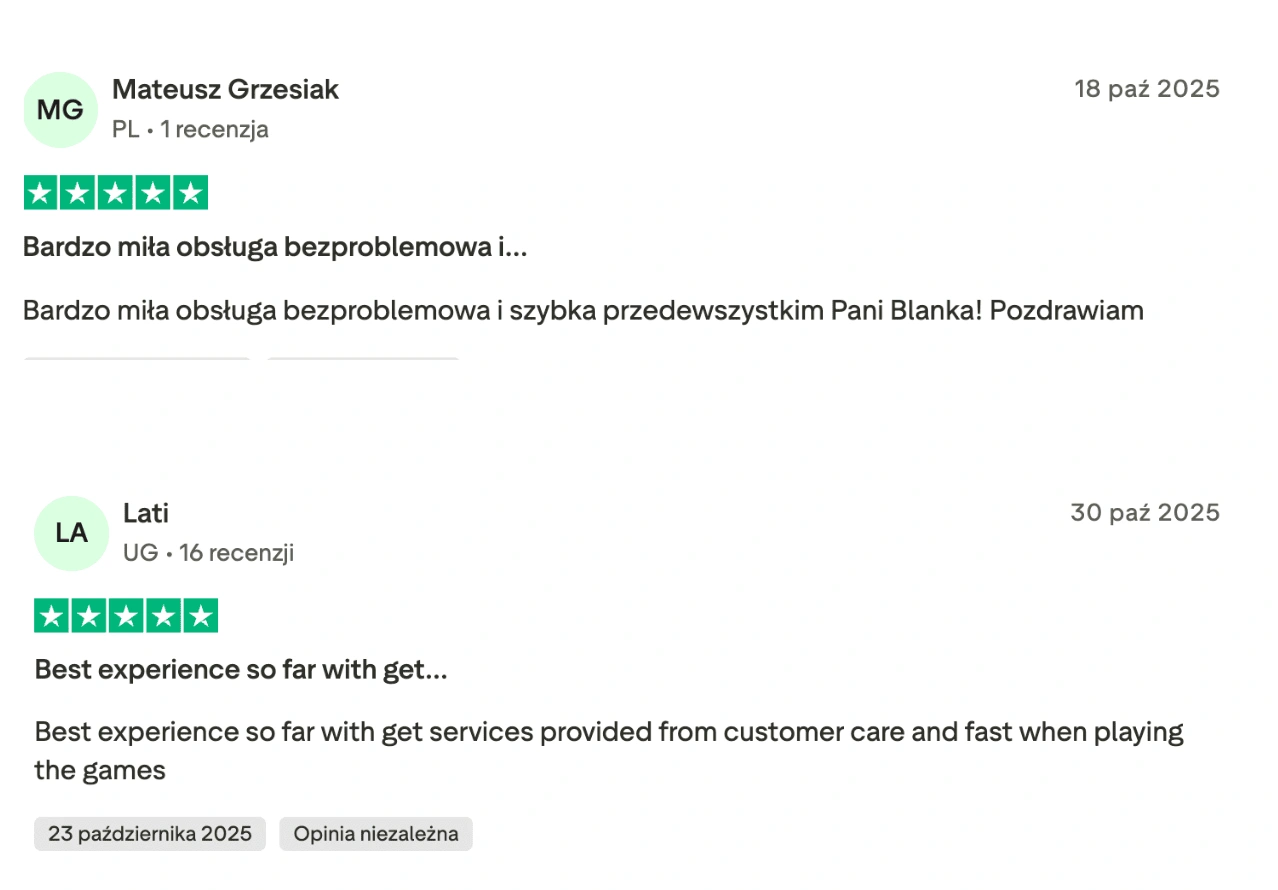The image size is (1278, 890).
Task: Click the "PL • 1 recenzja" reviewer info
Action: (x=190, y=129)
